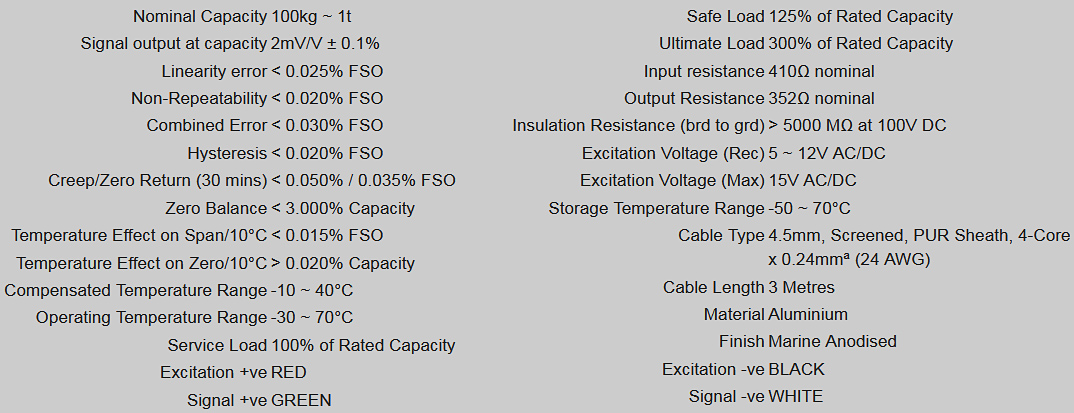Select the Ultimate Load 300% row

click(806, 44)
